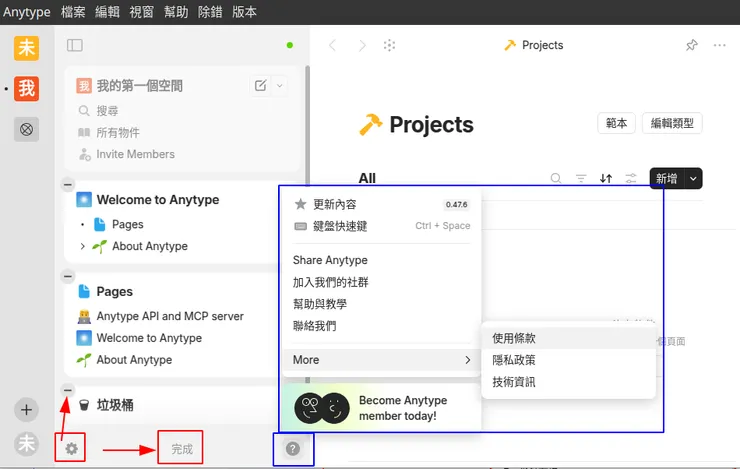Remove the Welcome to Anytype widget minus button
Screen dimensions: 740x469
click(68, 184)
